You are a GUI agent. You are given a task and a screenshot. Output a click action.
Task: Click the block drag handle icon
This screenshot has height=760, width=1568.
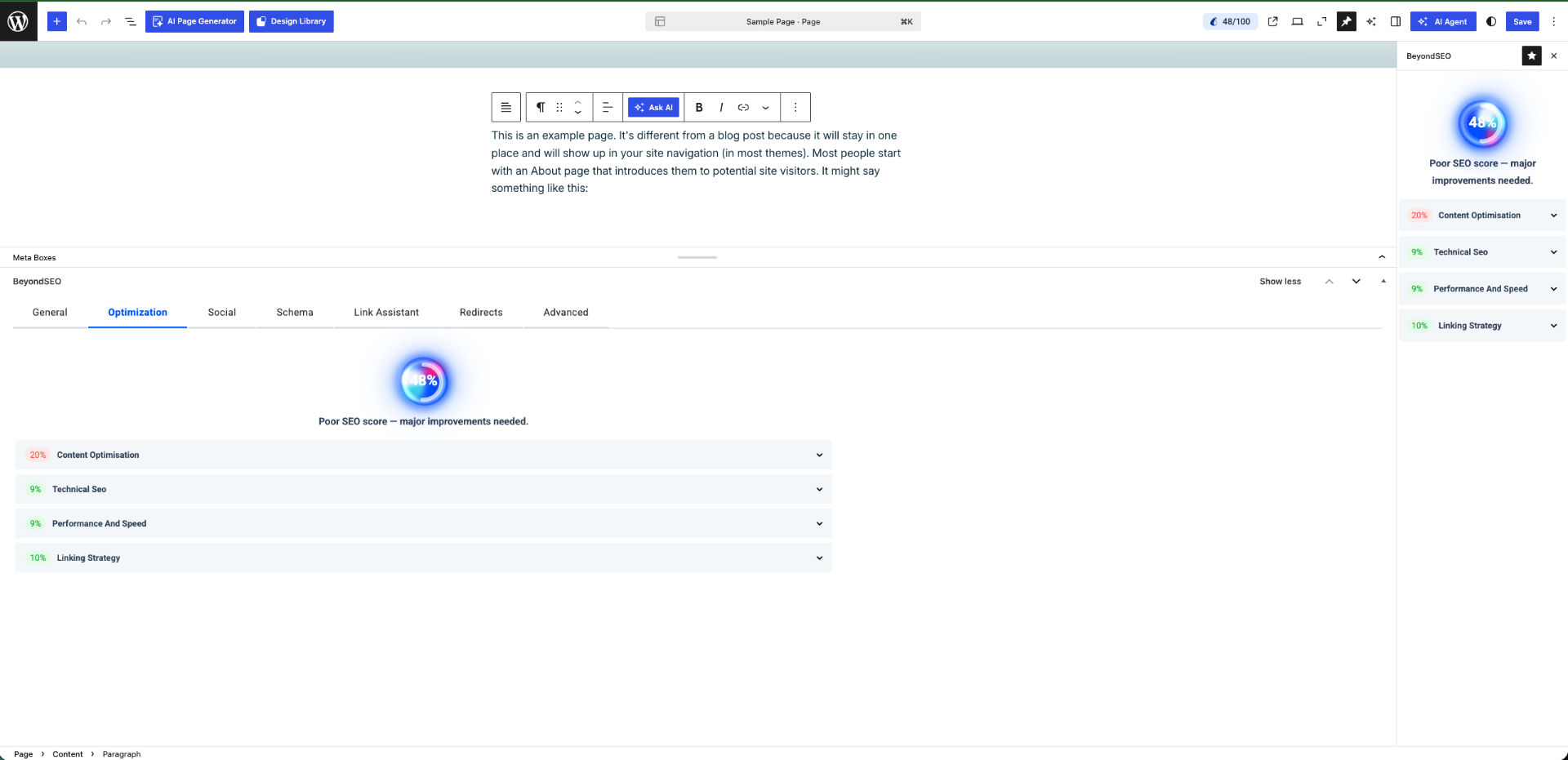(559, 107)
